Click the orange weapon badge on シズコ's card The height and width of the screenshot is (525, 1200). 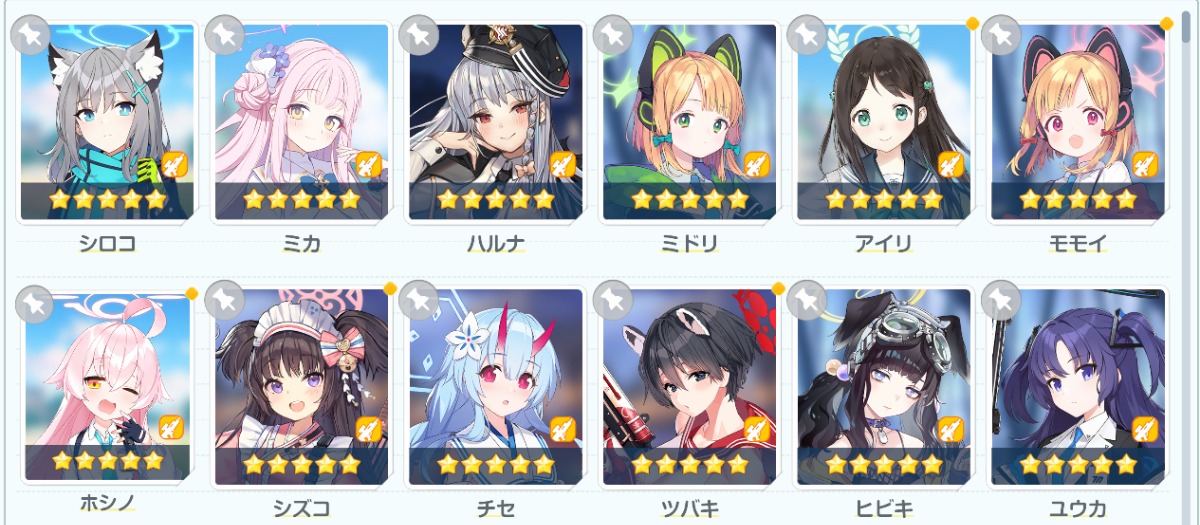[369, 429]
